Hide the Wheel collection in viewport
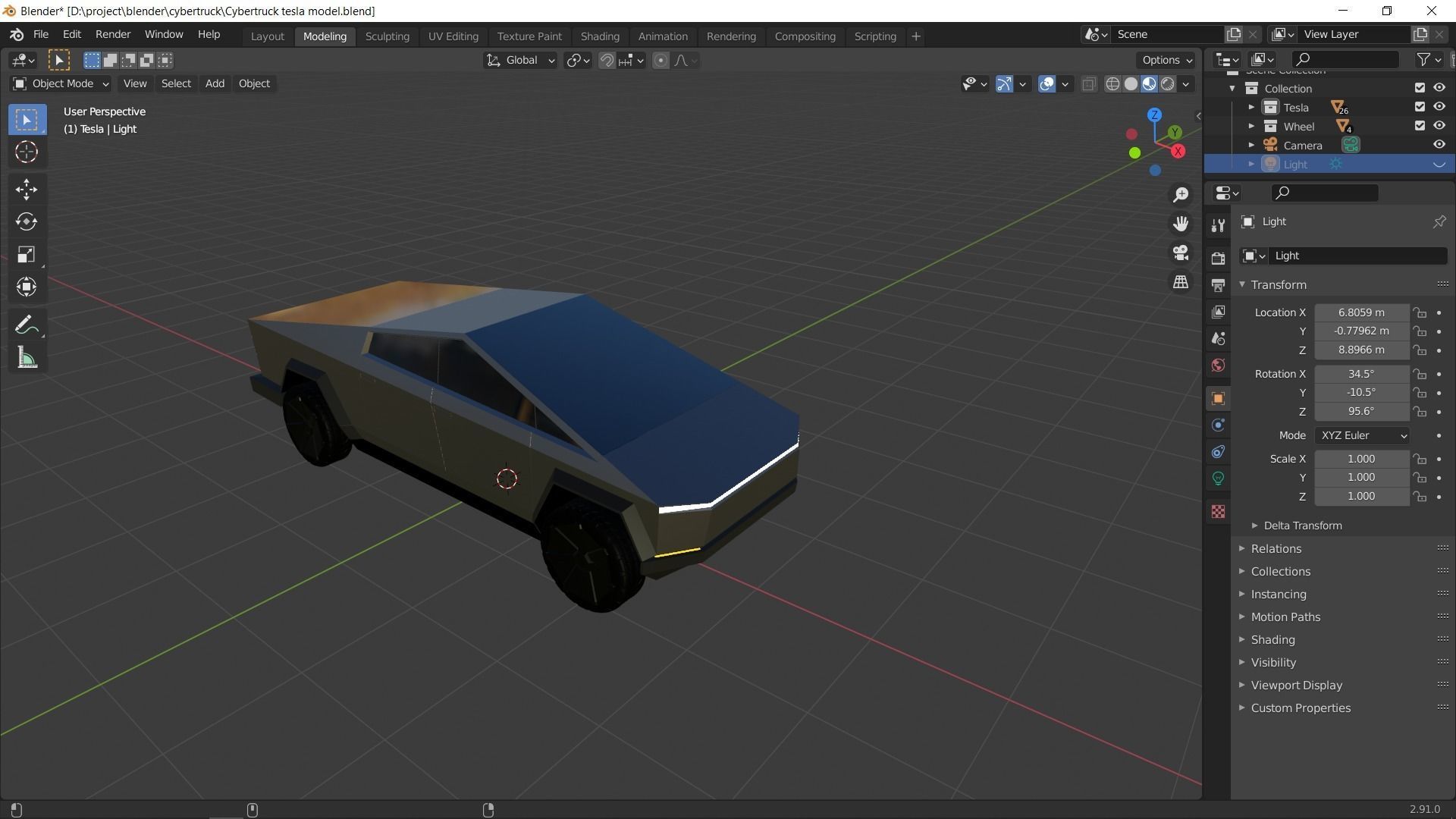Viewport: 1456px width, 819px height. pyautogui.click(x=1439, y=126)
